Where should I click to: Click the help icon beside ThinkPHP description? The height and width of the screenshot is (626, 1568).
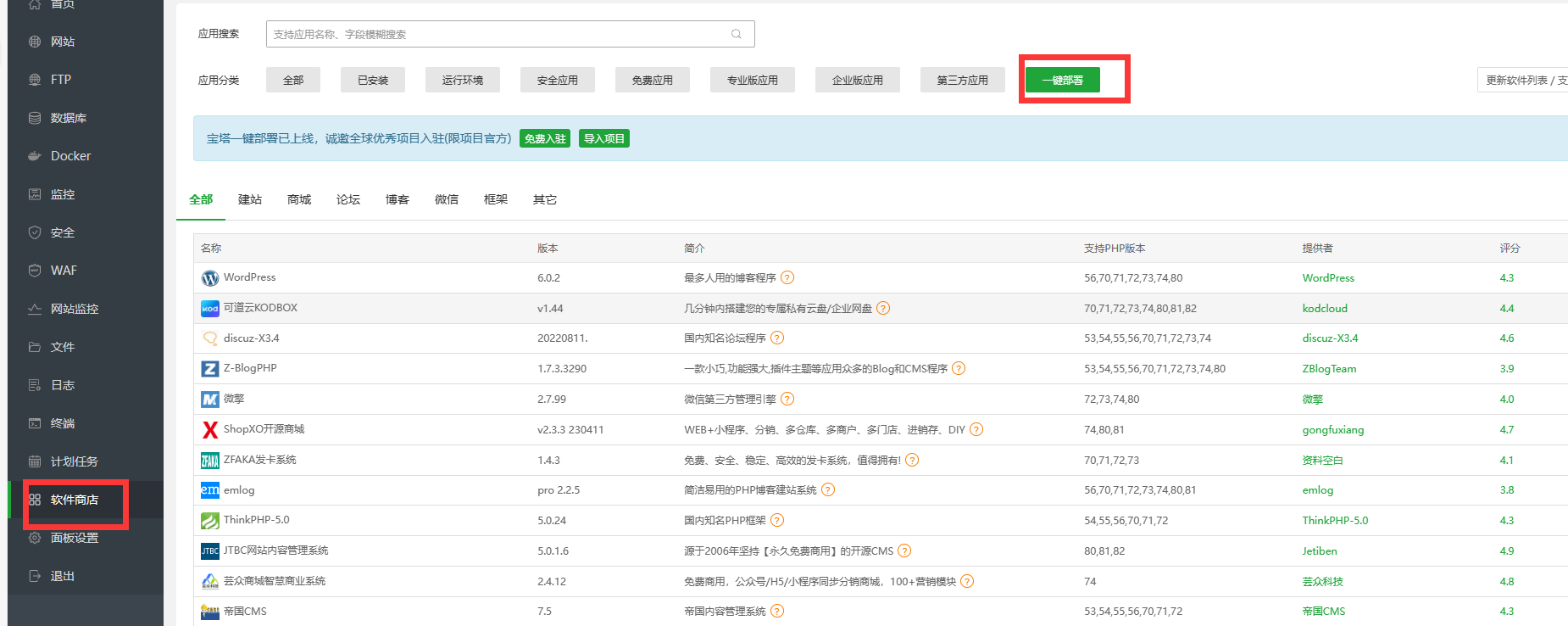click(777, 520)
